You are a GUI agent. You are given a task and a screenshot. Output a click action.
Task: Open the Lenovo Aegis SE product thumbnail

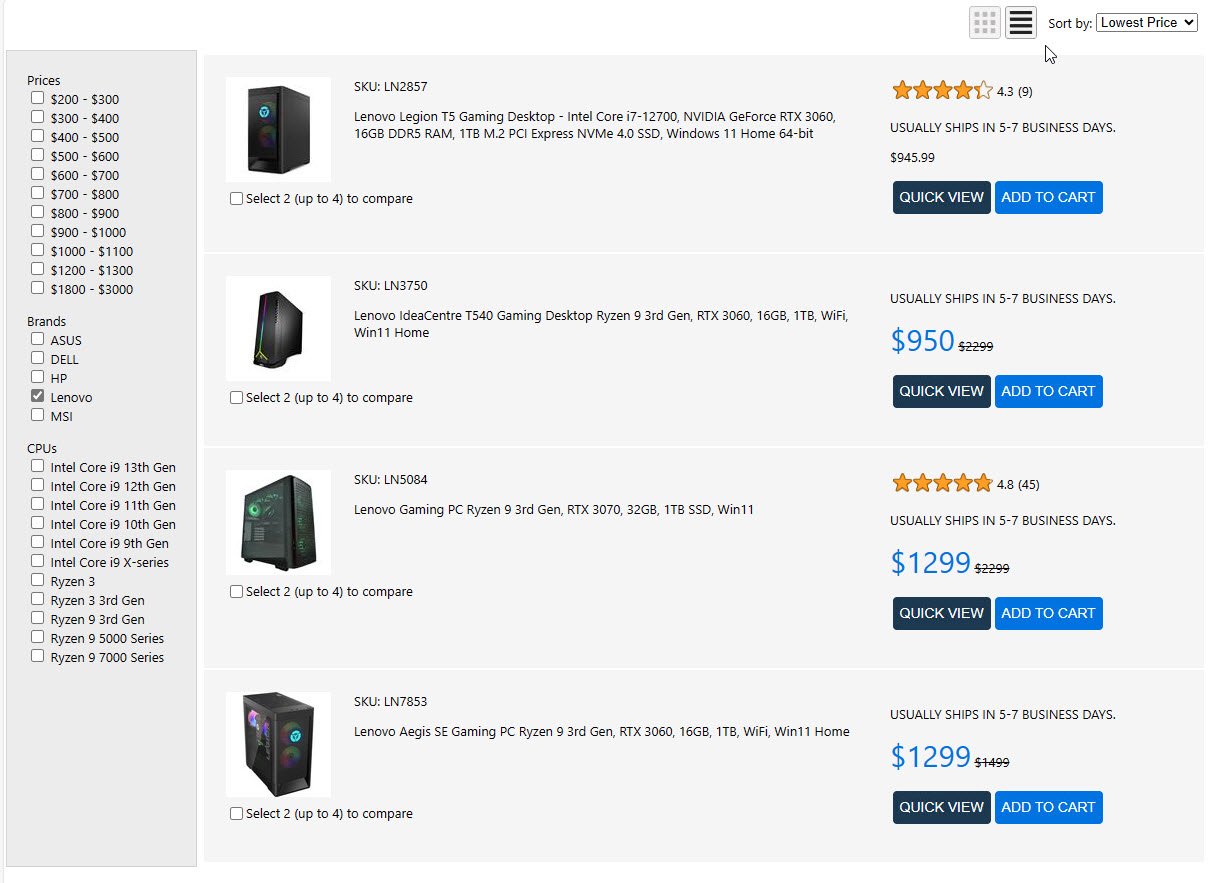[x=278, y=744]
